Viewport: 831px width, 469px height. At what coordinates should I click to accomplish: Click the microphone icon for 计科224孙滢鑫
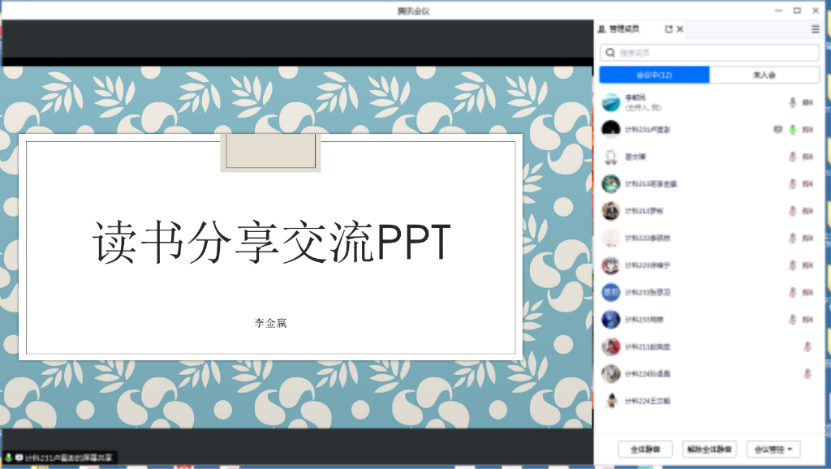pos(806,373)
